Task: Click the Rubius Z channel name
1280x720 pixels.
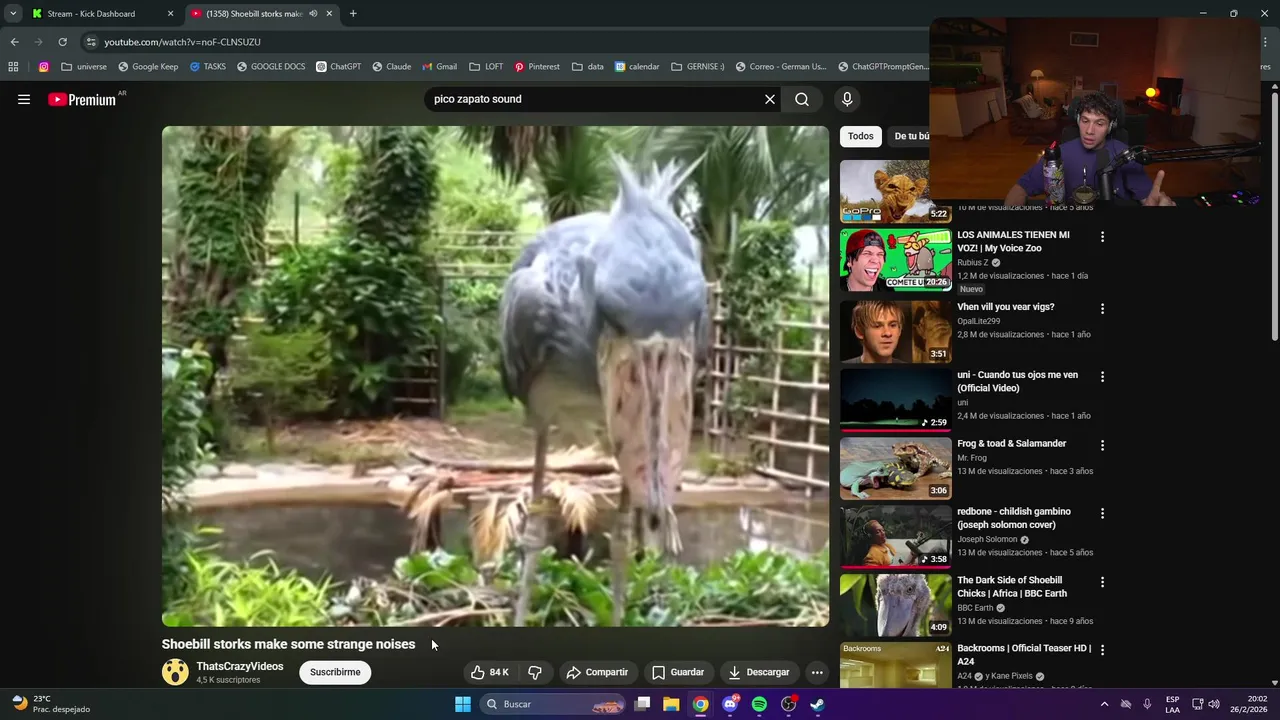Action: click(x=972, y=263)
